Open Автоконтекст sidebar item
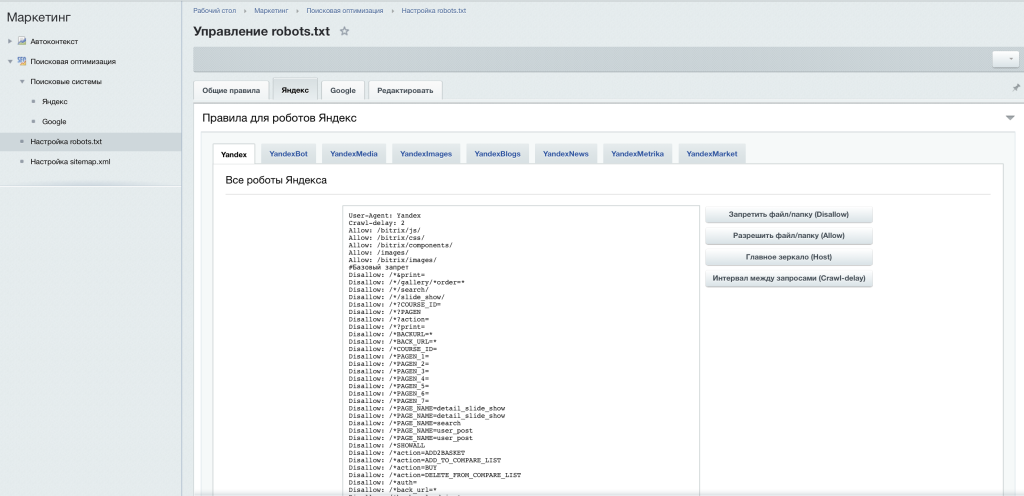Screen dimensions: 1024x496 pos(54,42)
